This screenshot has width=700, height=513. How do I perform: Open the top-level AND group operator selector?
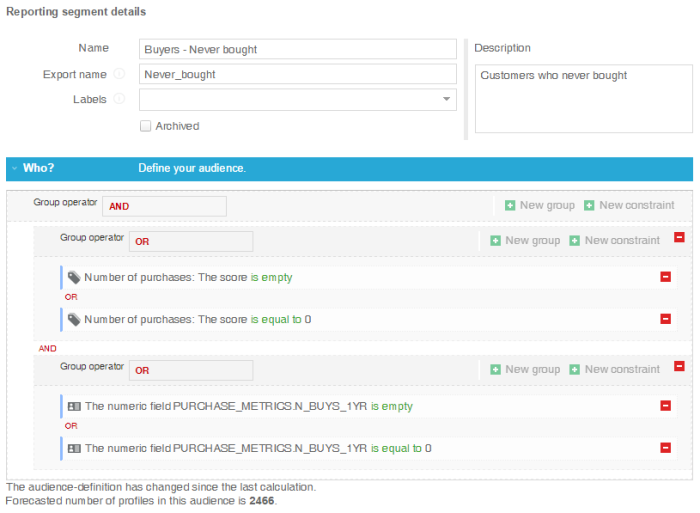[165, 206]
